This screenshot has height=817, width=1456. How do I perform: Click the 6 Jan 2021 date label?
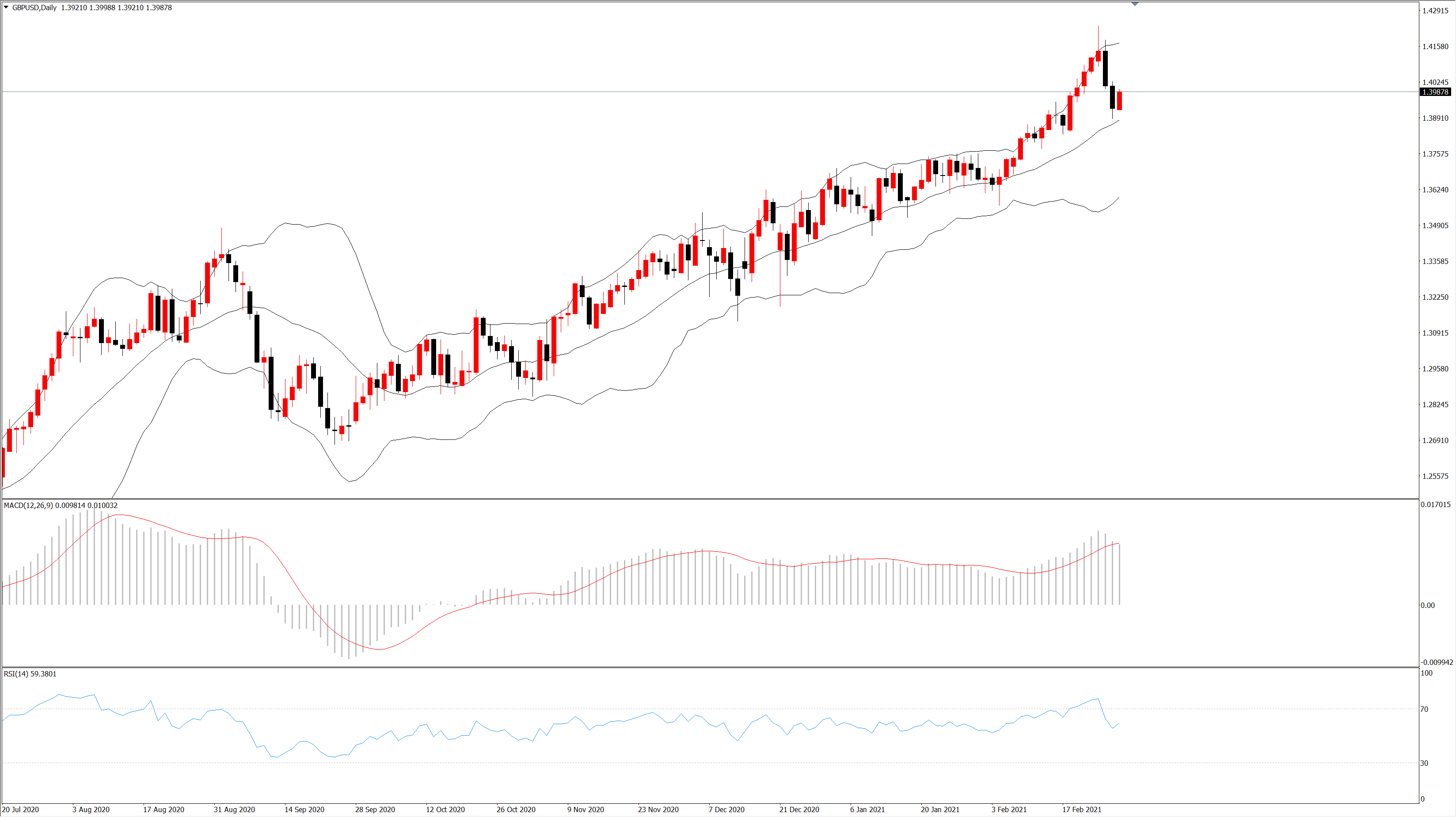tap(867, 809)
